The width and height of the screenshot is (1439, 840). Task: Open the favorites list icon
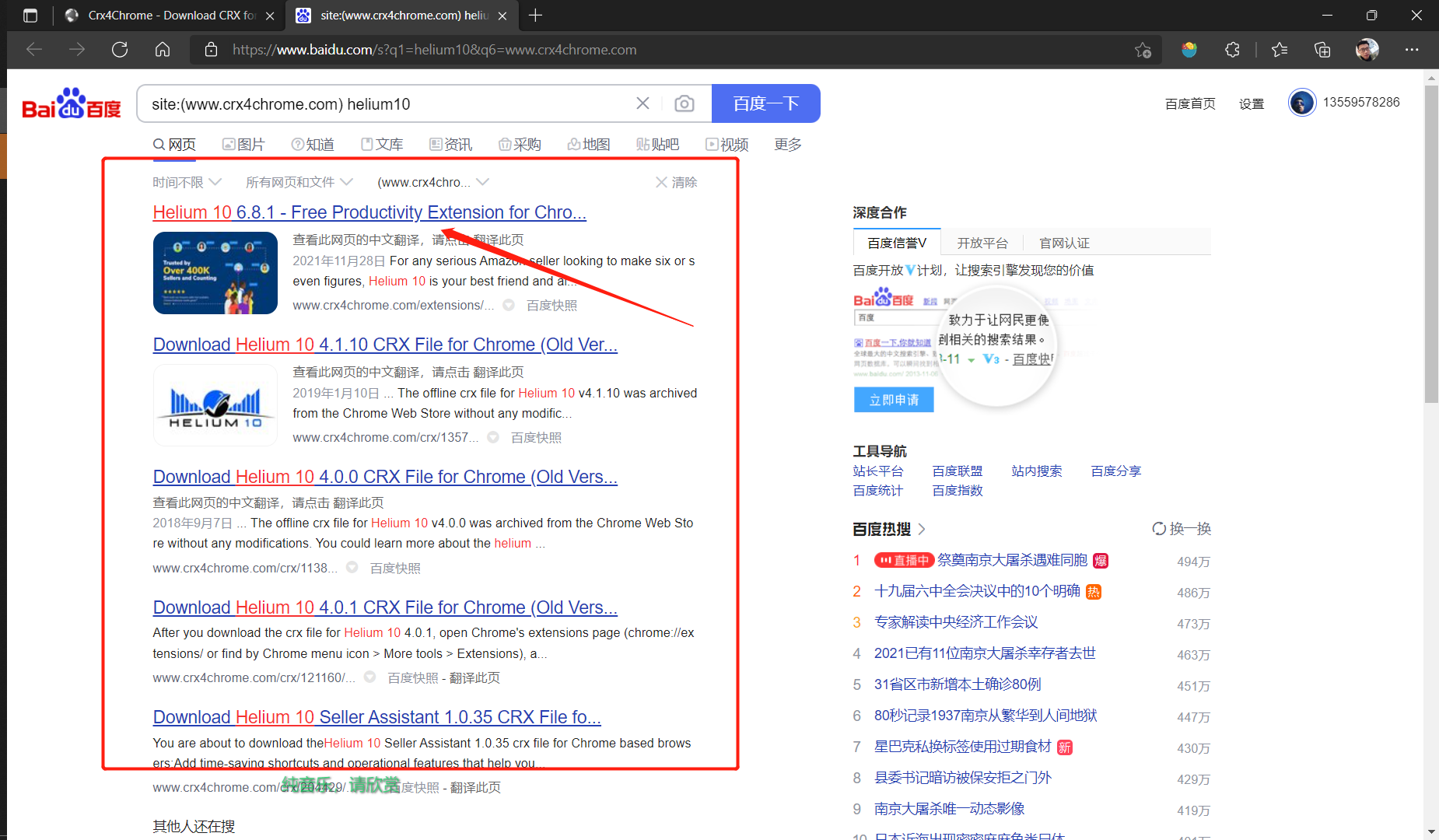click(x=1280, y=50)
